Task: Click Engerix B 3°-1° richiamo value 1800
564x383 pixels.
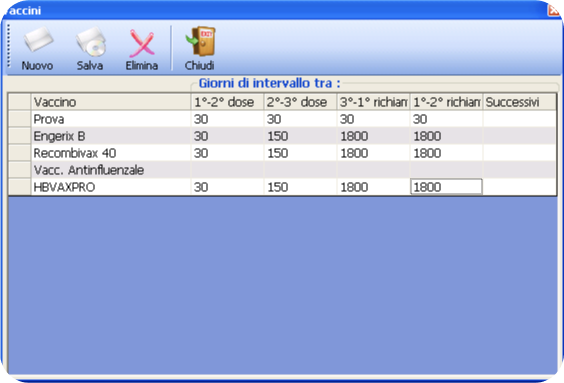Action: 373,136
